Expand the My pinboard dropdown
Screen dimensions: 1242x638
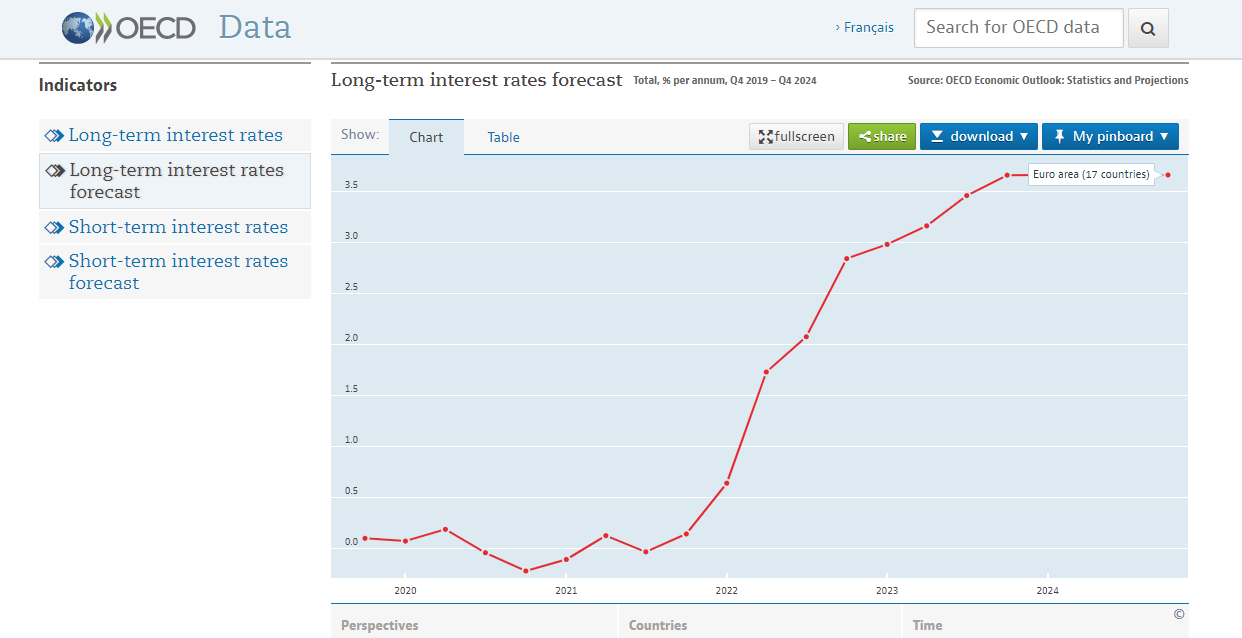click(x=1110, y=137)
